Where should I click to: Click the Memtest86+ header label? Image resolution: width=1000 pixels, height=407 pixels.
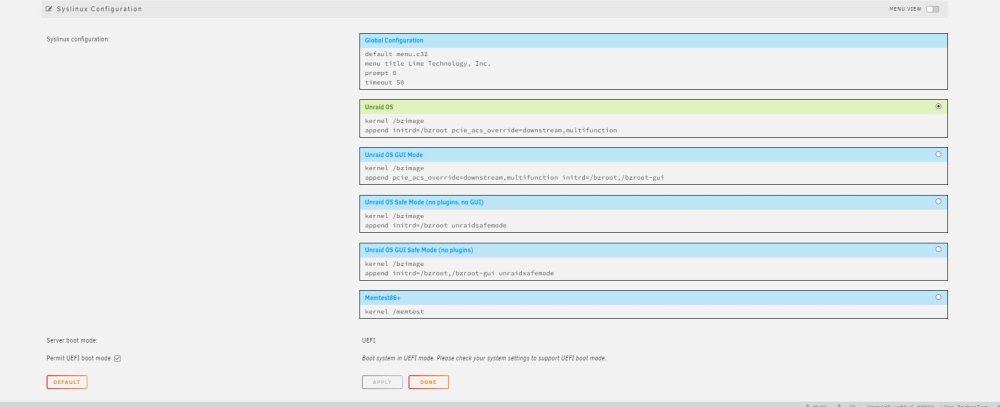(383, 297)
